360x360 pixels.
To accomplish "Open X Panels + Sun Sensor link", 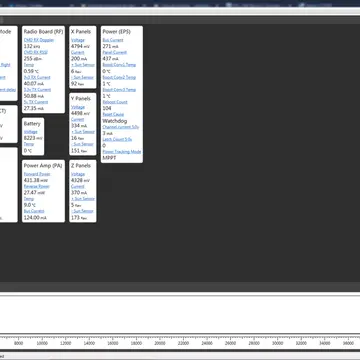I will pos(83,65).
